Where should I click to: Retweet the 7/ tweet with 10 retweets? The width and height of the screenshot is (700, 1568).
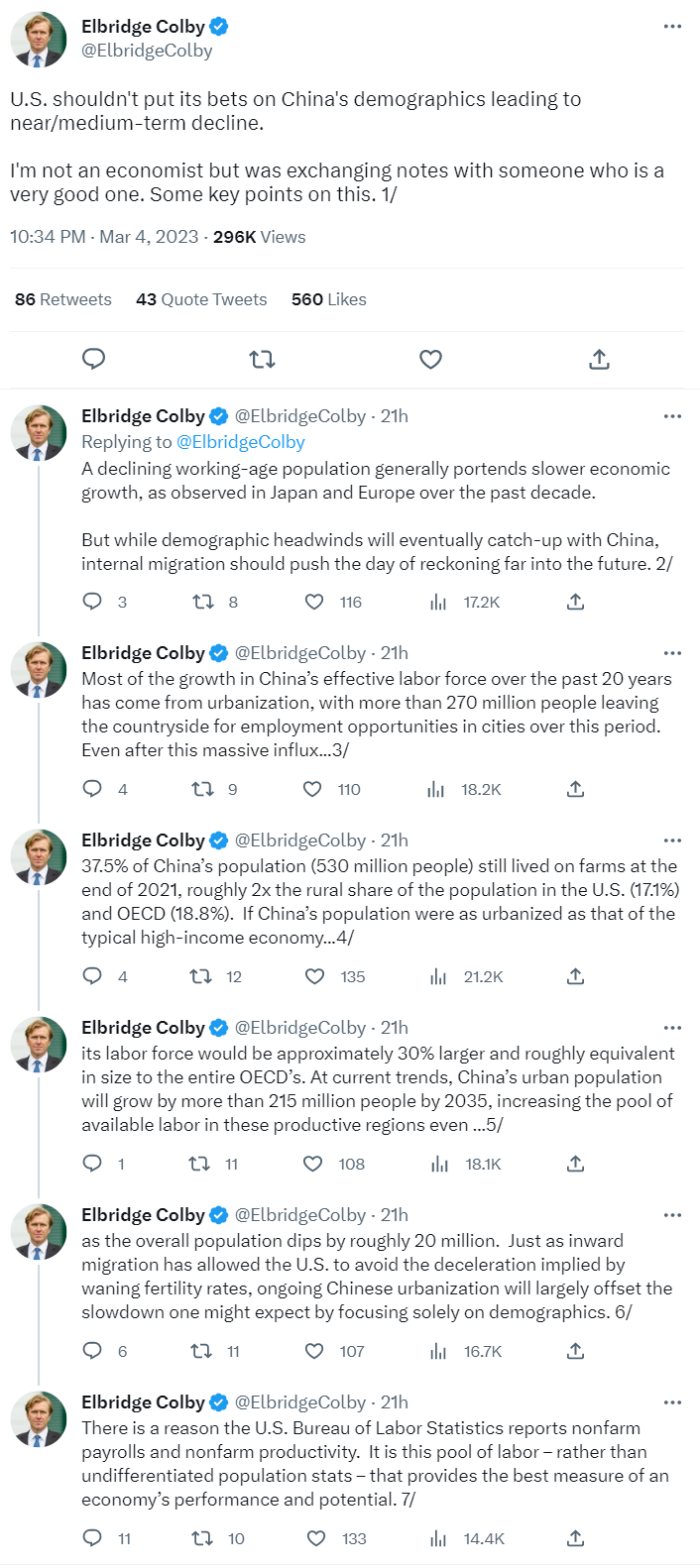(202, 1538)
